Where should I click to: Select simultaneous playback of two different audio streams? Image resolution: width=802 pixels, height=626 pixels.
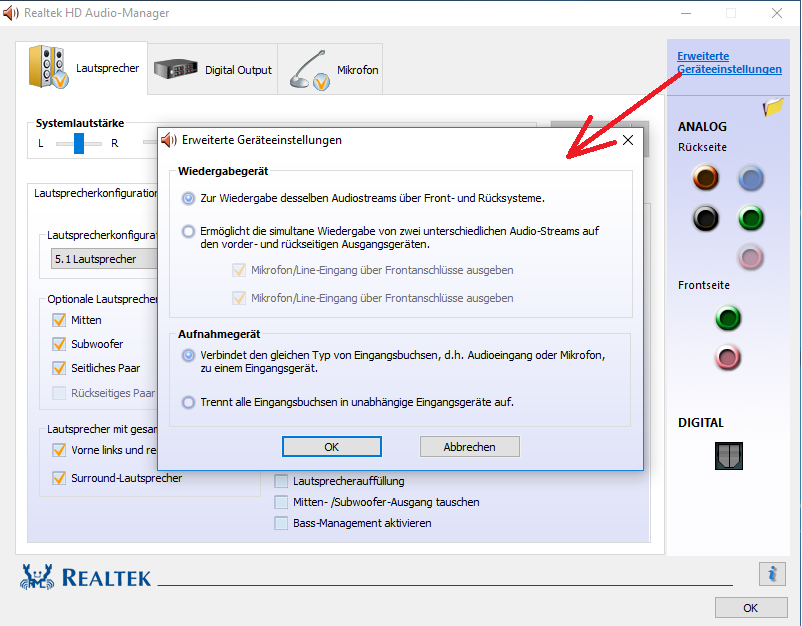pos(188,231)
